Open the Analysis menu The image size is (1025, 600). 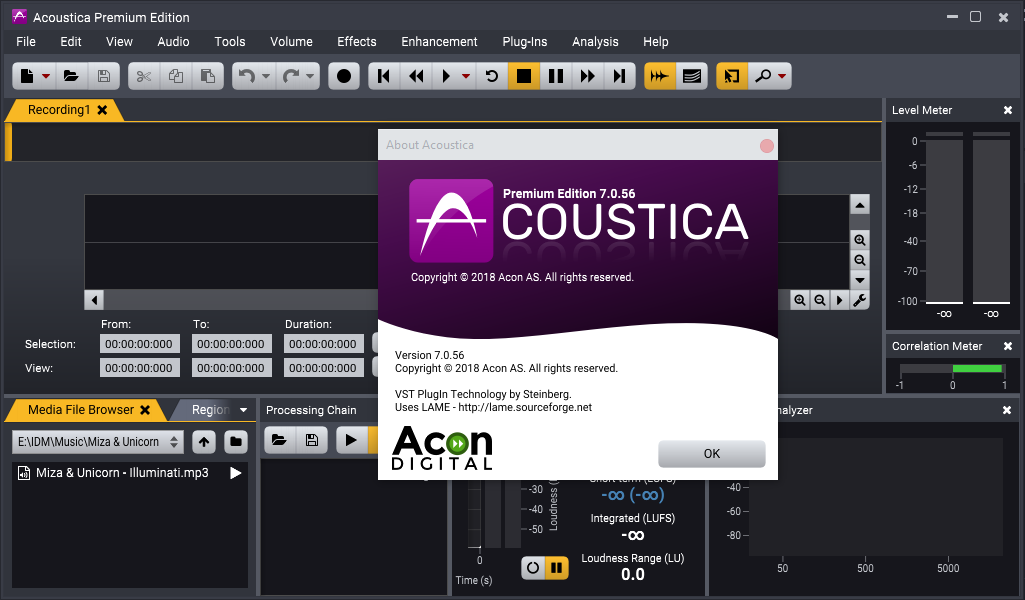[x=595, y=42]
